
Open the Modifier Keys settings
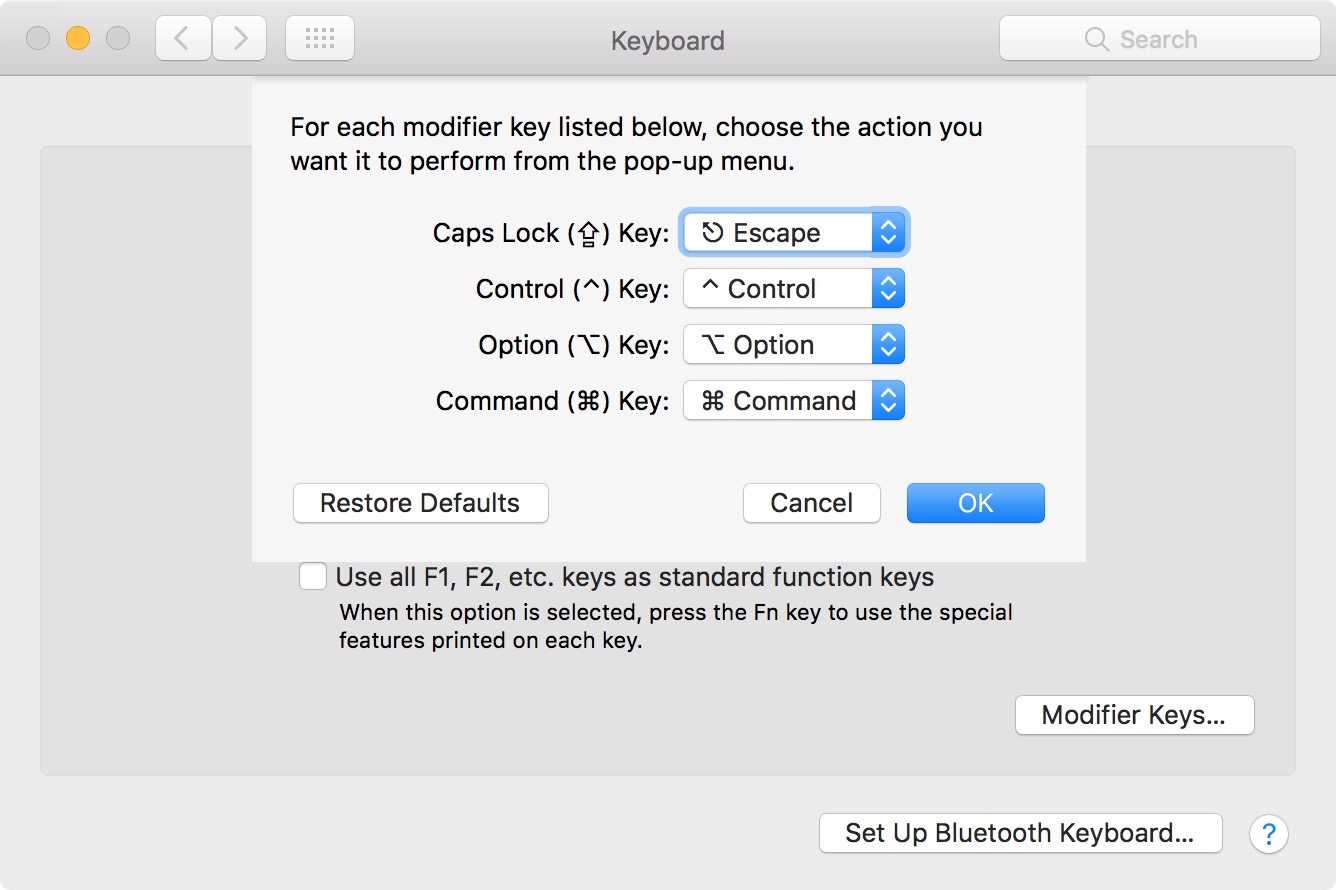[1134, 715]
